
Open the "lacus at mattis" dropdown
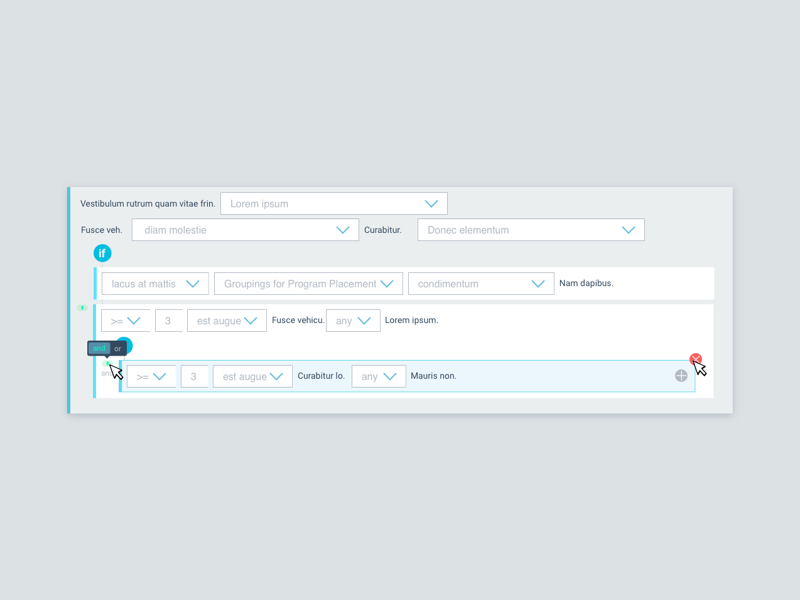click(154, 283)
